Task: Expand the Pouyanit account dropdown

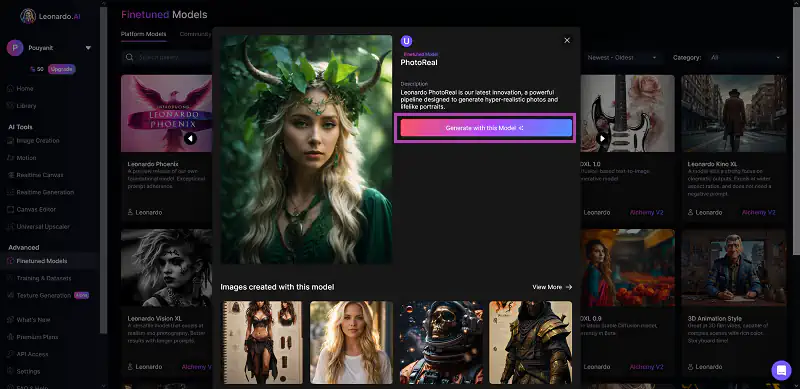Action: pyautogui.click(x=88, y=48)
